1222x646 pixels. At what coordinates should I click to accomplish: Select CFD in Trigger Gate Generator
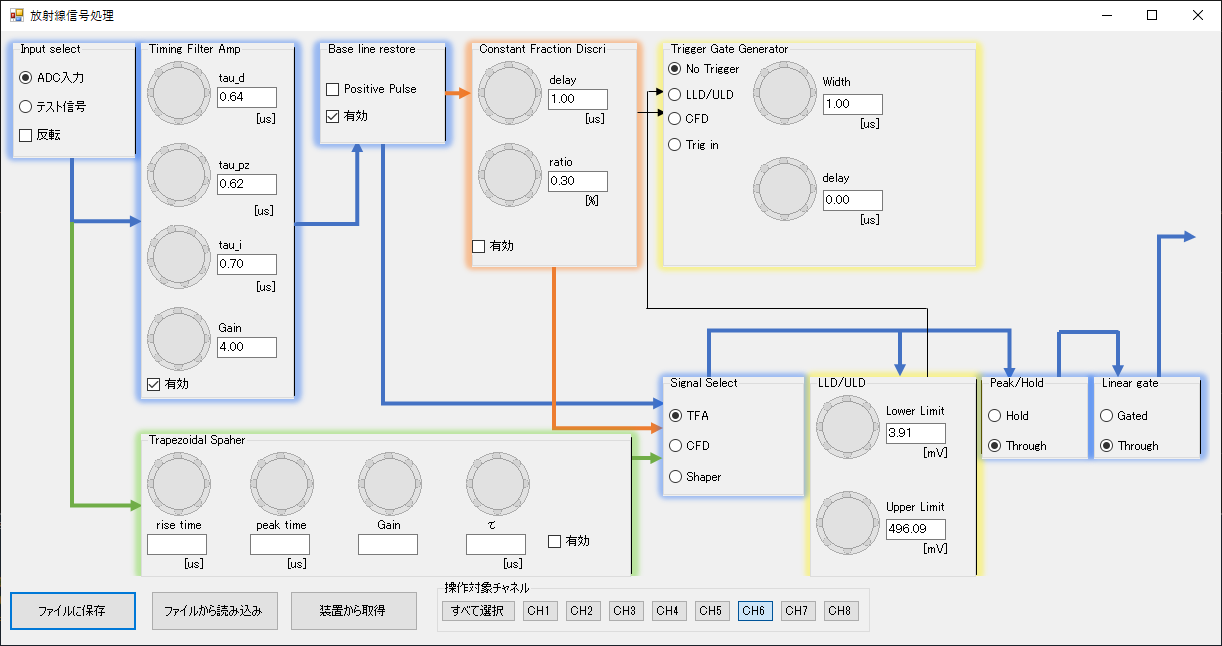tap(674, 119)
